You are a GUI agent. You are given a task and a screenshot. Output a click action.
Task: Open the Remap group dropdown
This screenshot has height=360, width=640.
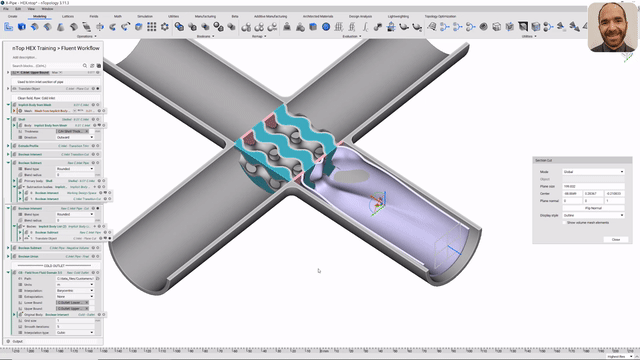pos(259,36)
